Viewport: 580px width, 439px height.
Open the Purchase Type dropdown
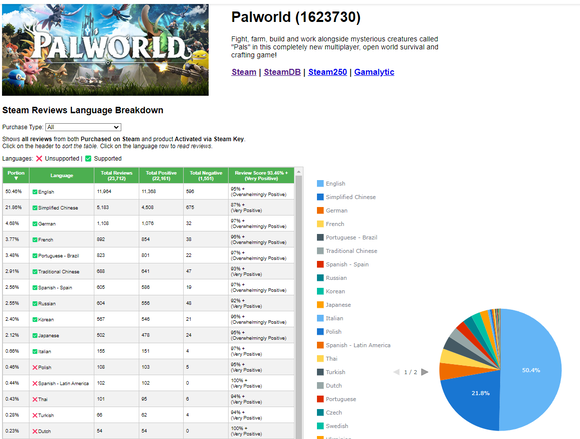(83, 127)
